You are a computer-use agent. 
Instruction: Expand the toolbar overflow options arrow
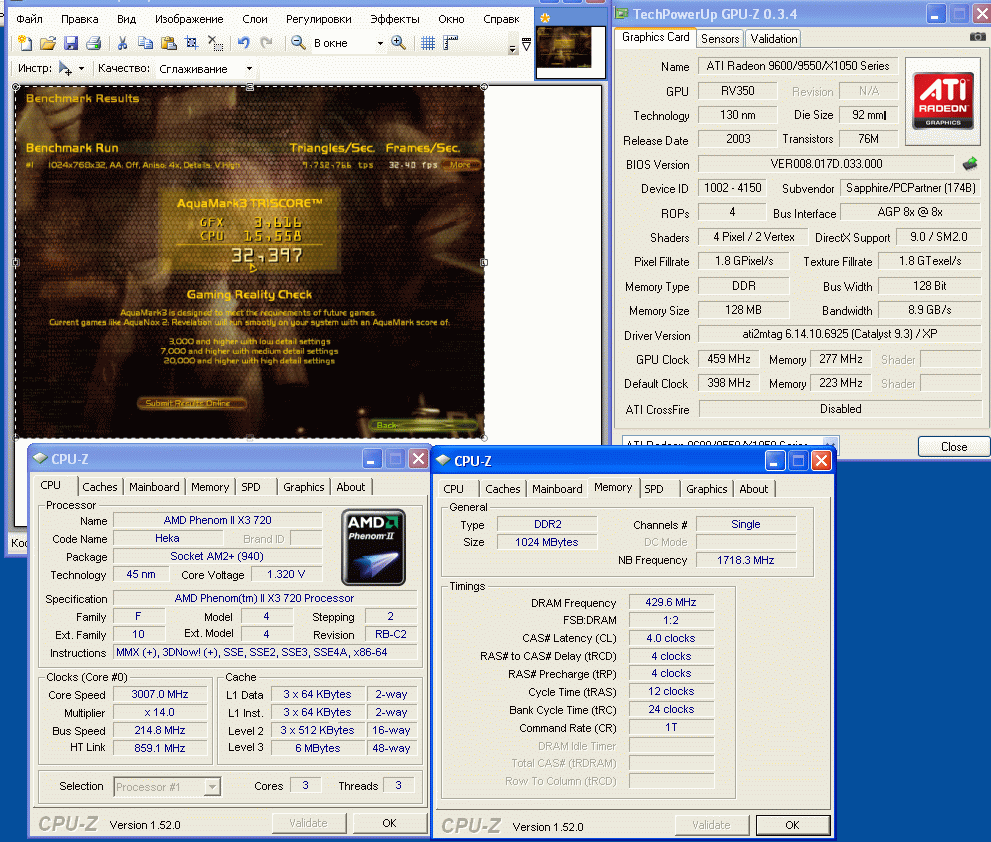pyautogui.click(x=513, y=47)
